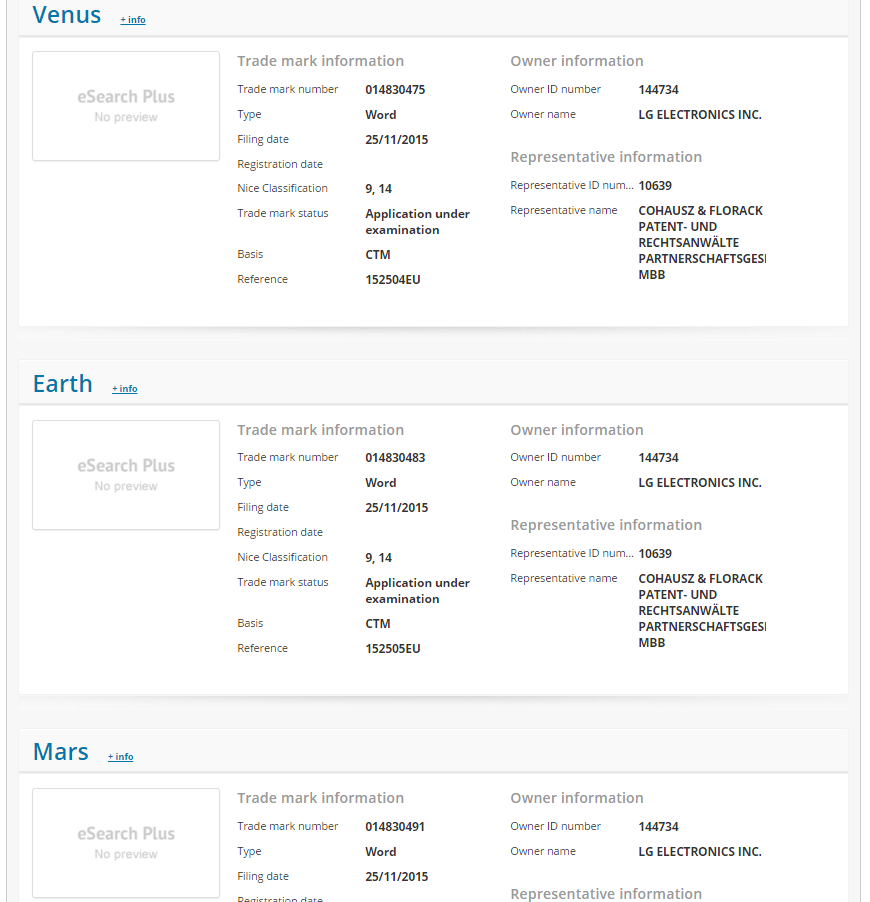Click Venus owner name LG ELECTRONICS INC.

pos(700,114)
